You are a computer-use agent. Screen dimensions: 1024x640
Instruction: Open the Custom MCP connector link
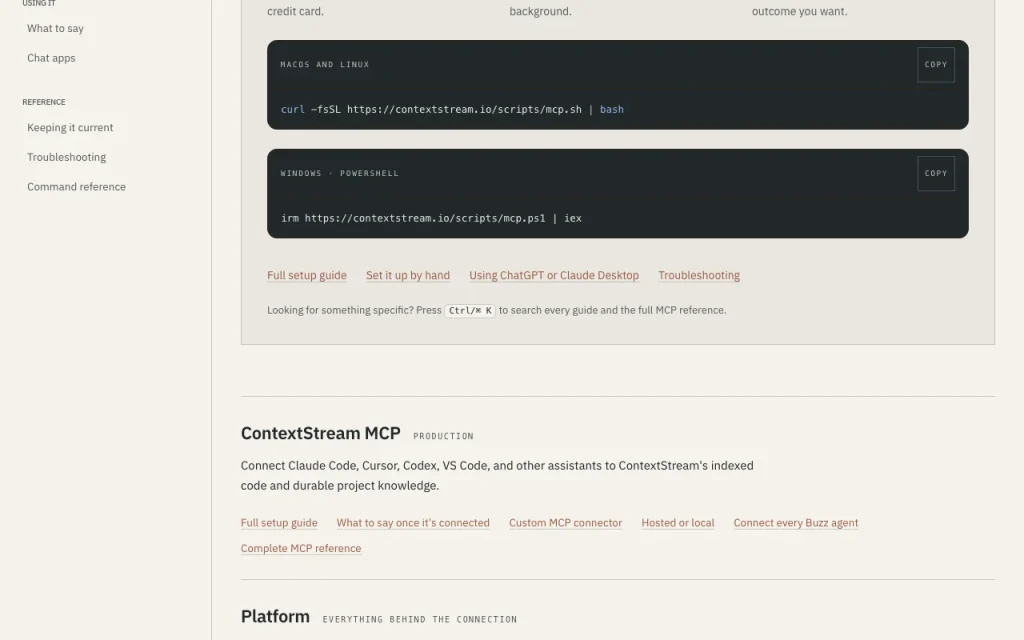566,523
